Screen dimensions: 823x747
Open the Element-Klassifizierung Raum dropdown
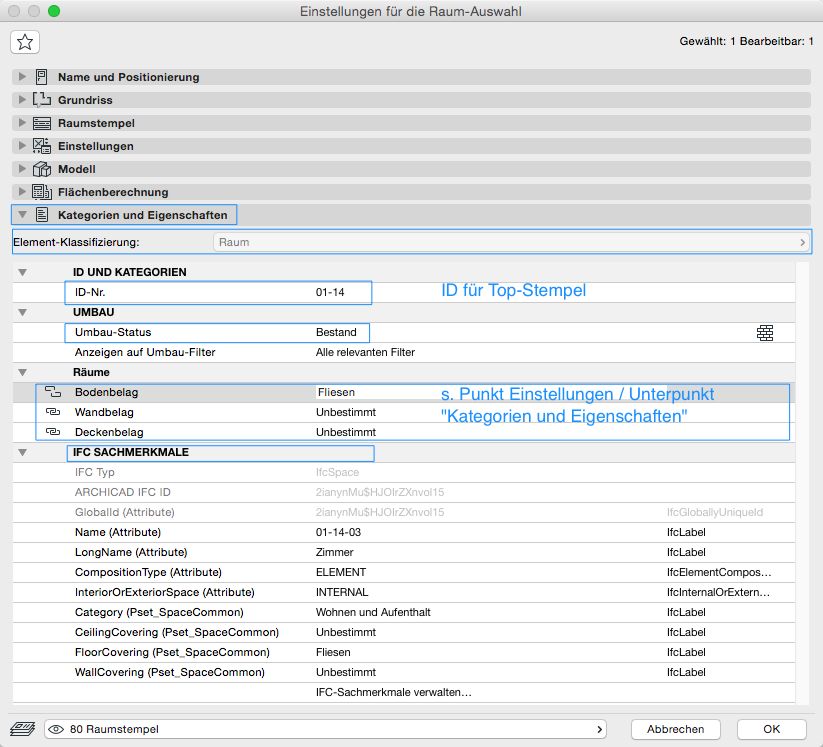point(510,242)
